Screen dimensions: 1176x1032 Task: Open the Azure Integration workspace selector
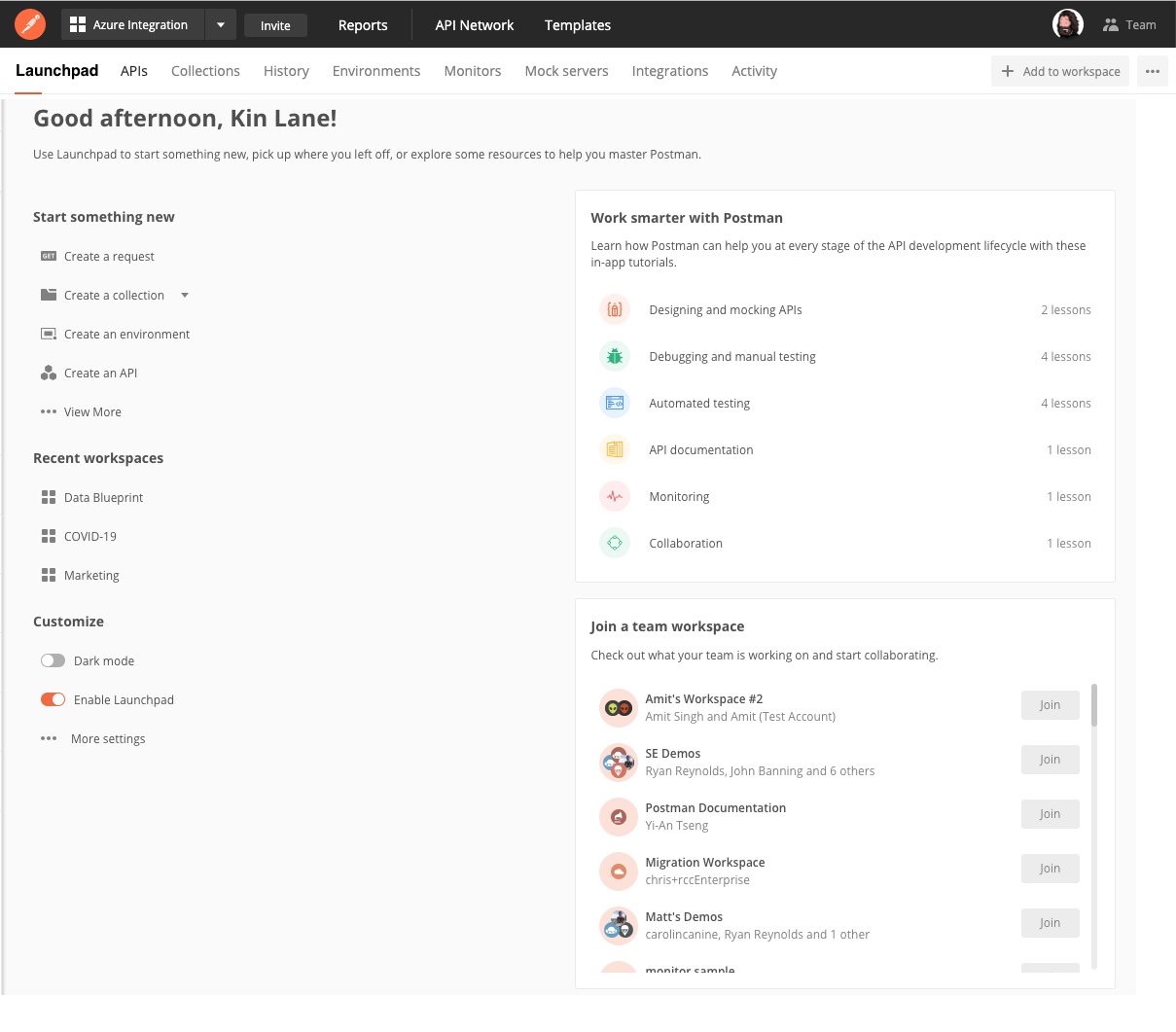click(x=132, y=24)
